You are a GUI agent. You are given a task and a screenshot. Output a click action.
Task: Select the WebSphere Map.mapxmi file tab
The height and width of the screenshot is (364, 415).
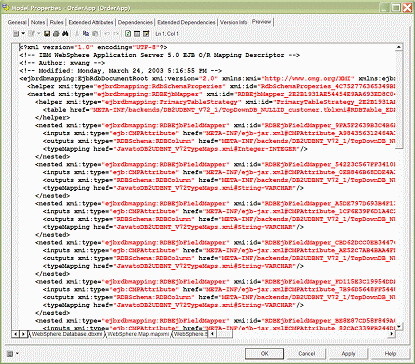click(138, 334)
